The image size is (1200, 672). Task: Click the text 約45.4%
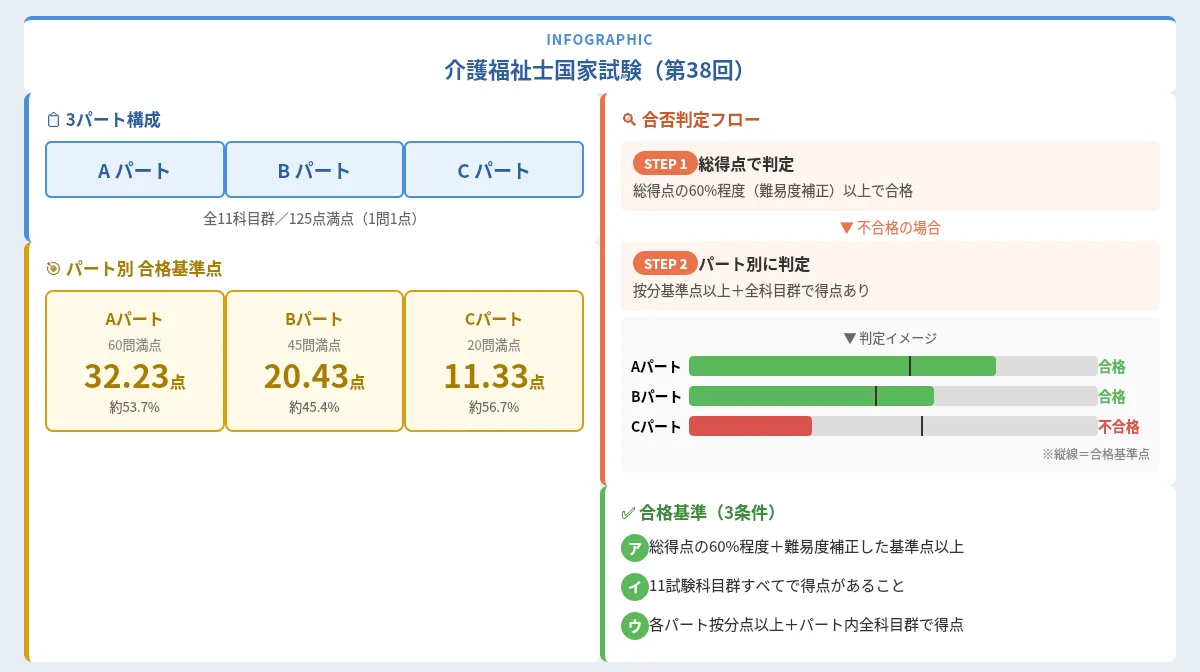314,407
